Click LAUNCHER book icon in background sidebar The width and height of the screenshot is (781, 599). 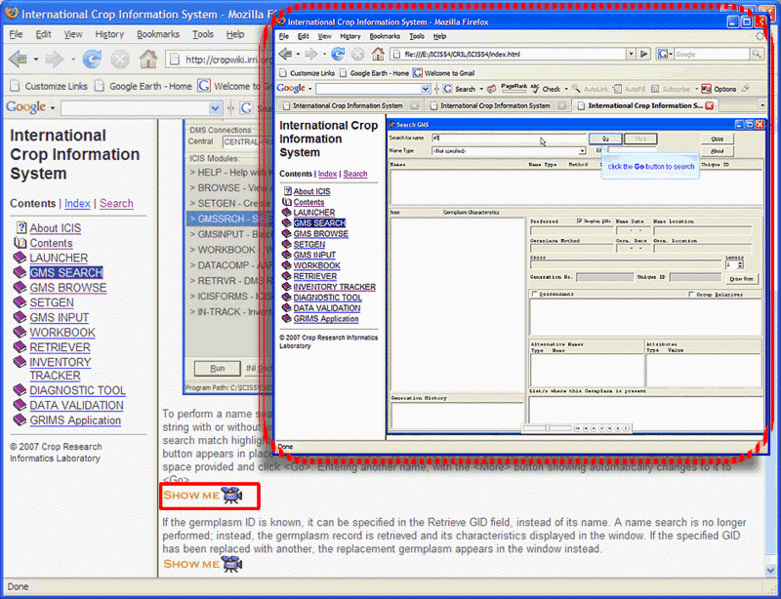click(19, 257)
